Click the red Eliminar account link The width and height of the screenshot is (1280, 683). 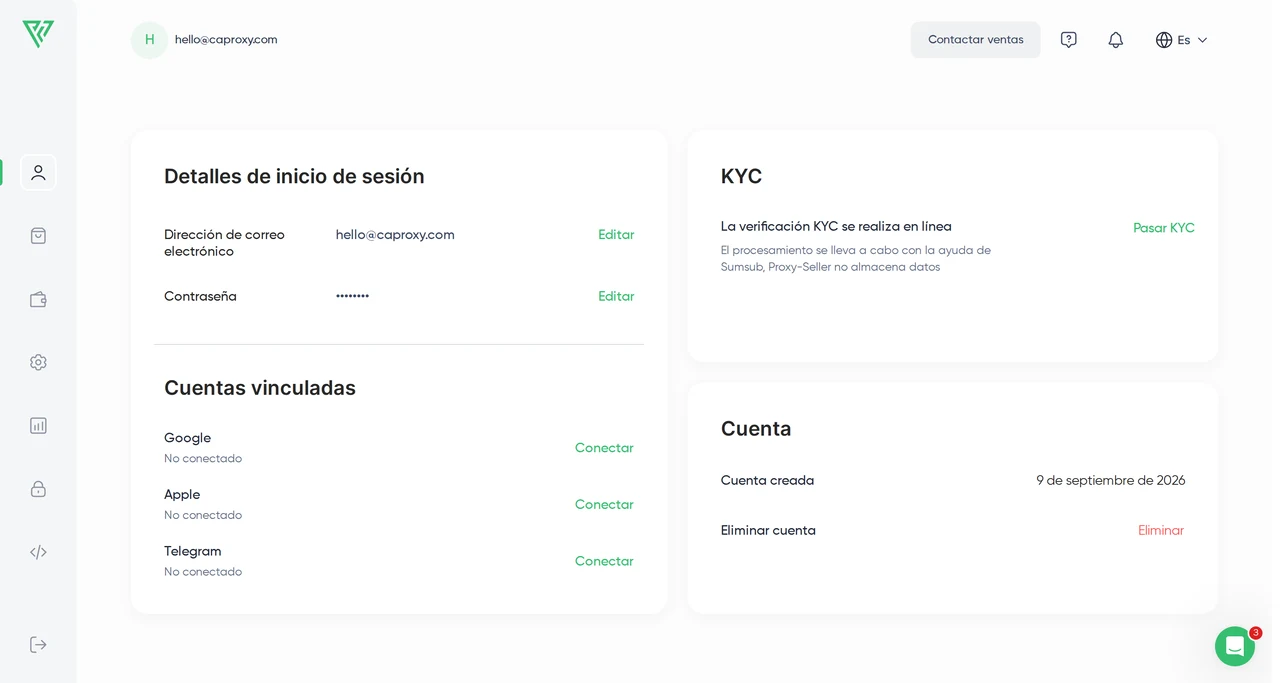click(1160, 531)
